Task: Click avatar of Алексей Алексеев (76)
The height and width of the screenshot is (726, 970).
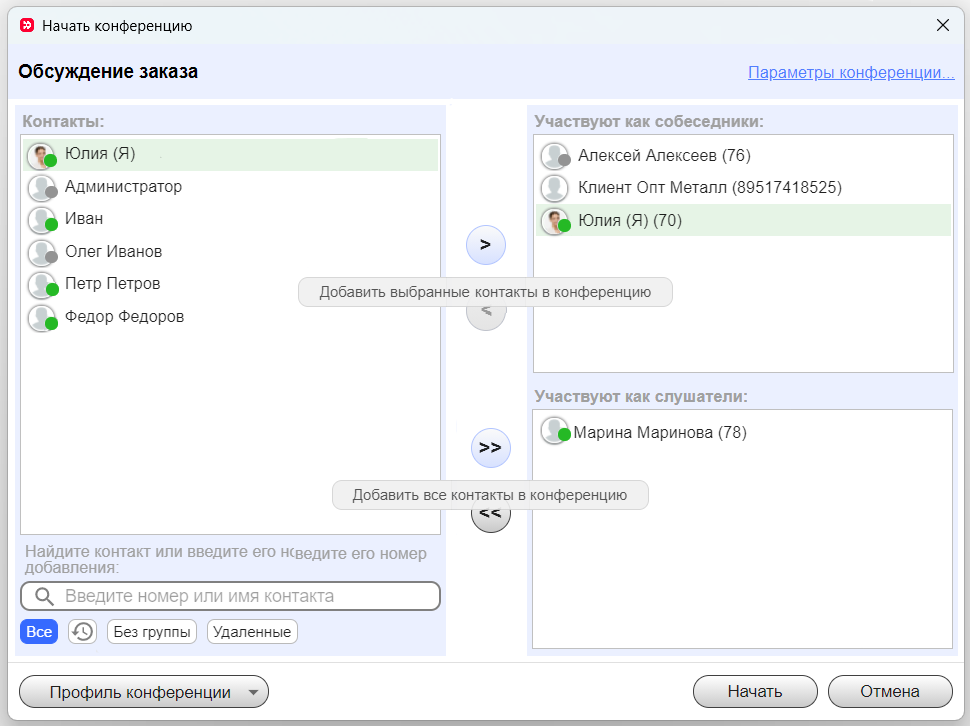Action: [554, 156]
